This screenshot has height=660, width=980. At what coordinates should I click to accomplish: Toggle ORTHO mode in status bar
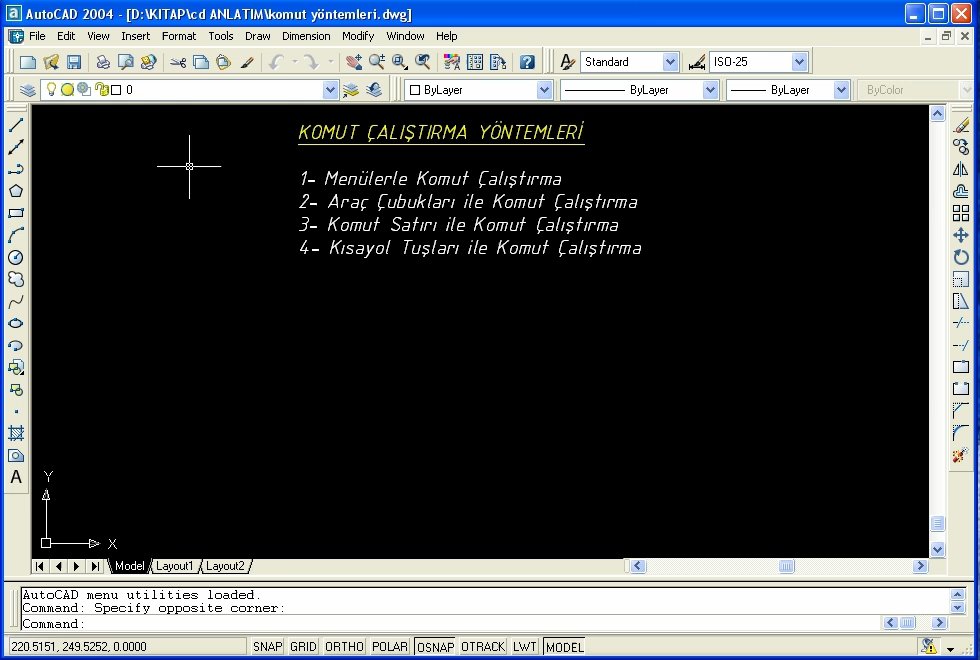pyautogui.click(x=344, y=646)
